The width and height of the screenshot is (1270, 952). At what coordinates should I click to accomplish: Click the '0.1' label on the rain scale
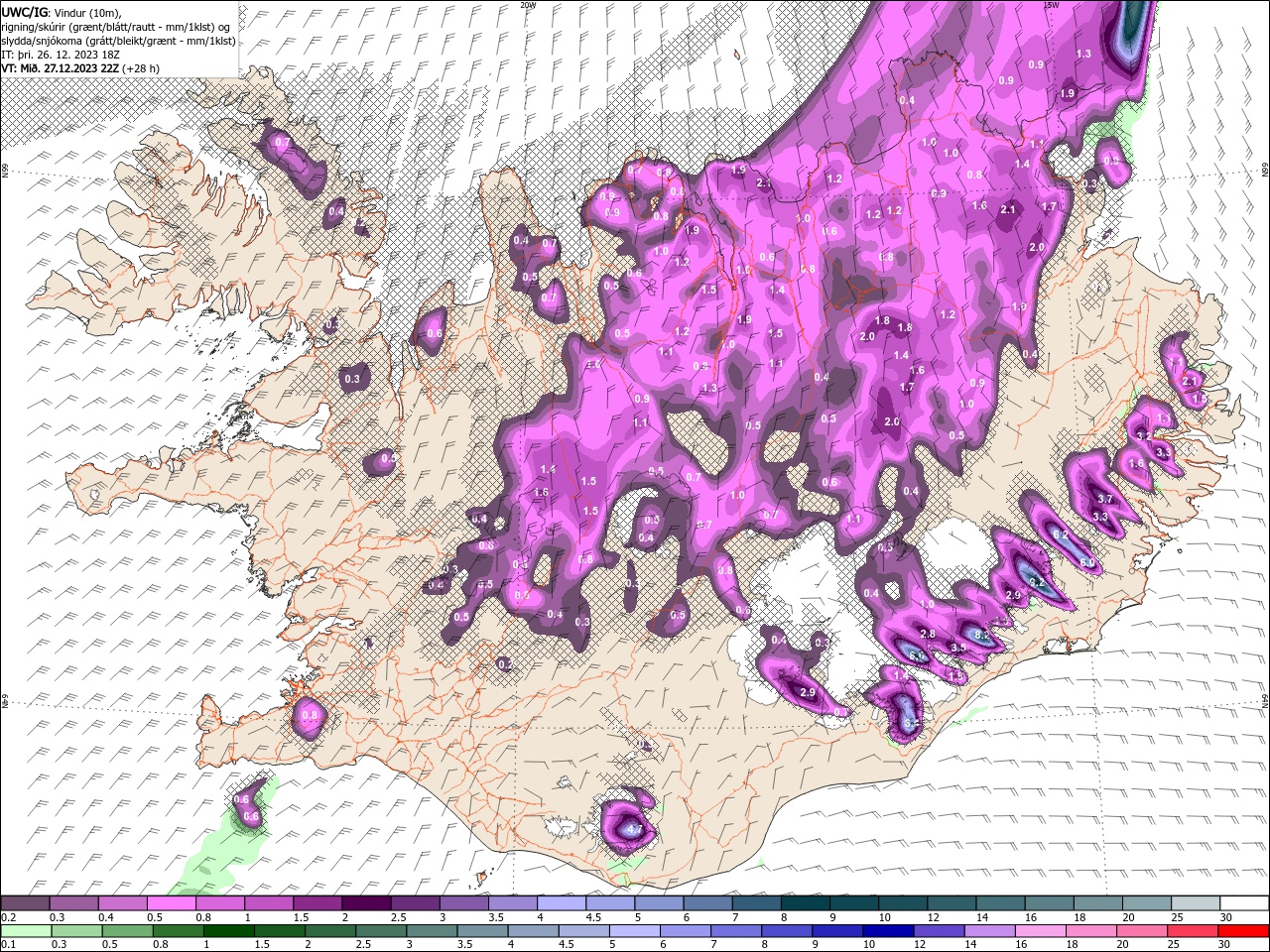[8, 945]
